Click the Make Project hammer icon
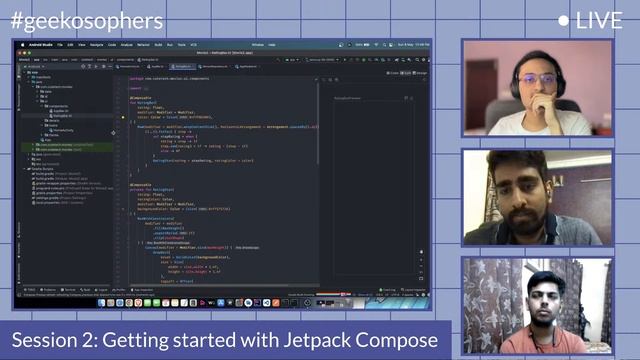640x360 pixels. point(278,60)
